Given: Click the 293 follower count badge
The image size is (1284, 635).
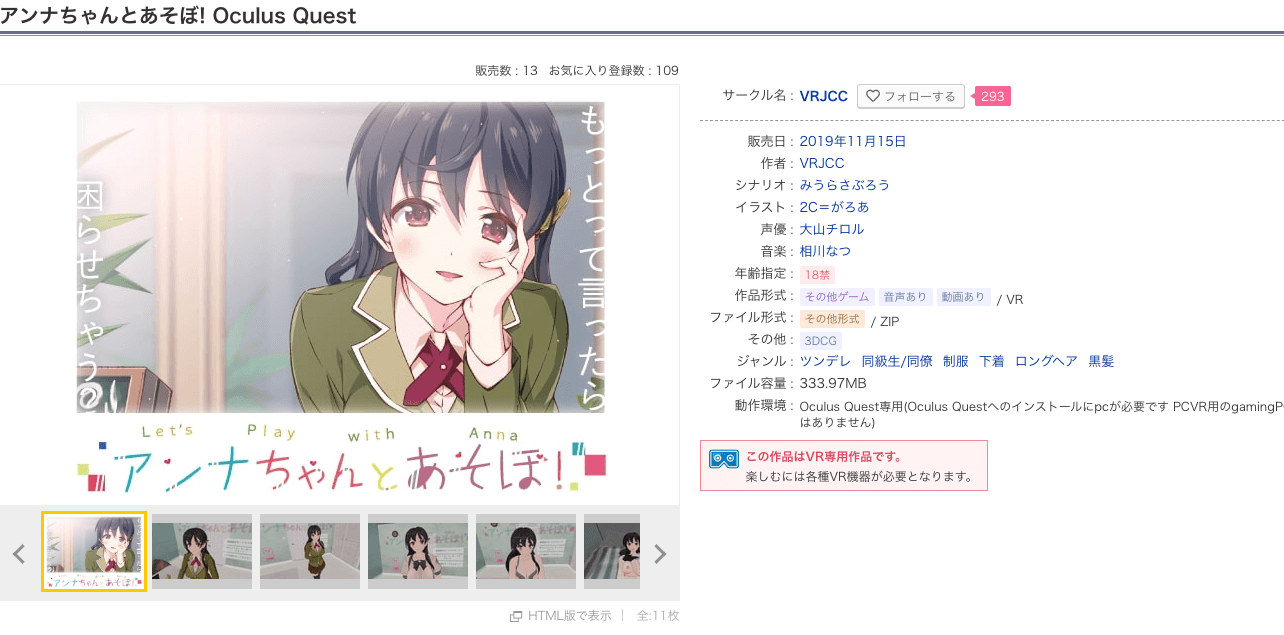Looking at the screenshot, I should tap(992, 96).
